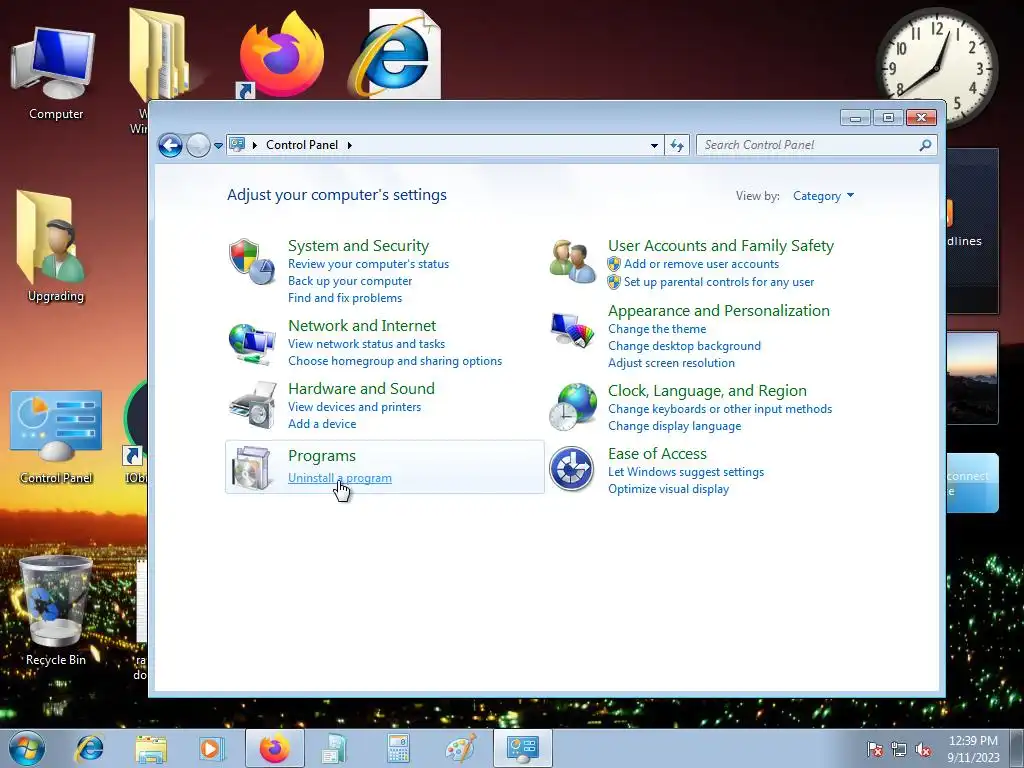Open Calculator from the taskbar

point(398,748)
